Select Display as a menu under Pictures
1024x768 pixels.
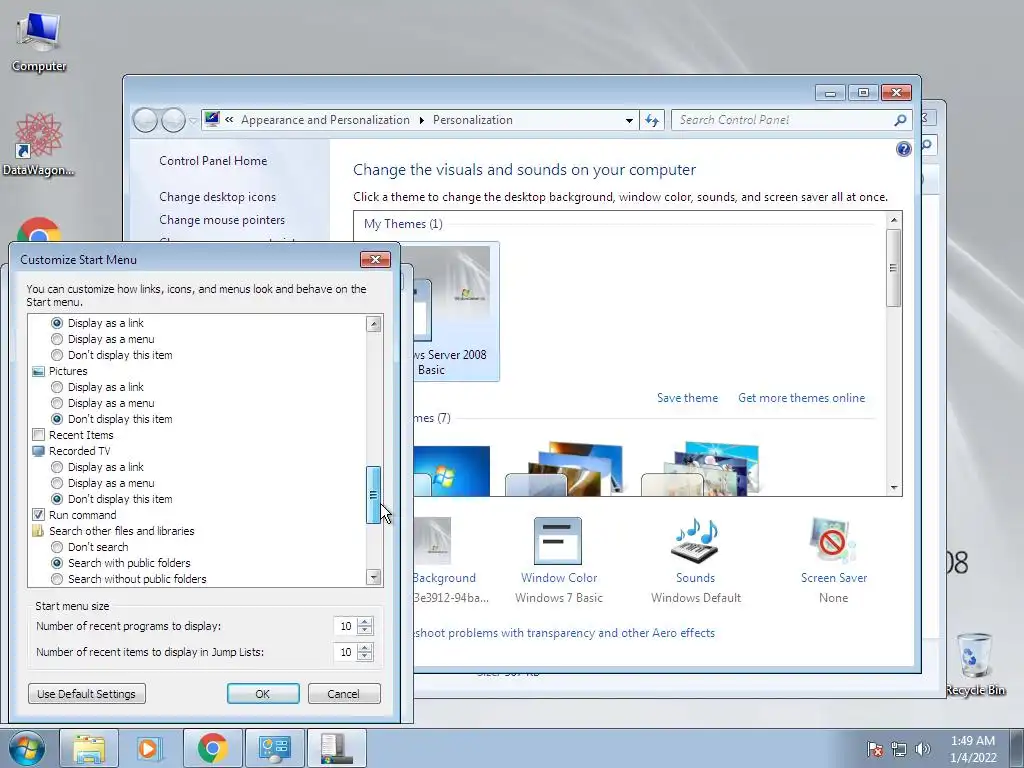pos(57,403)
